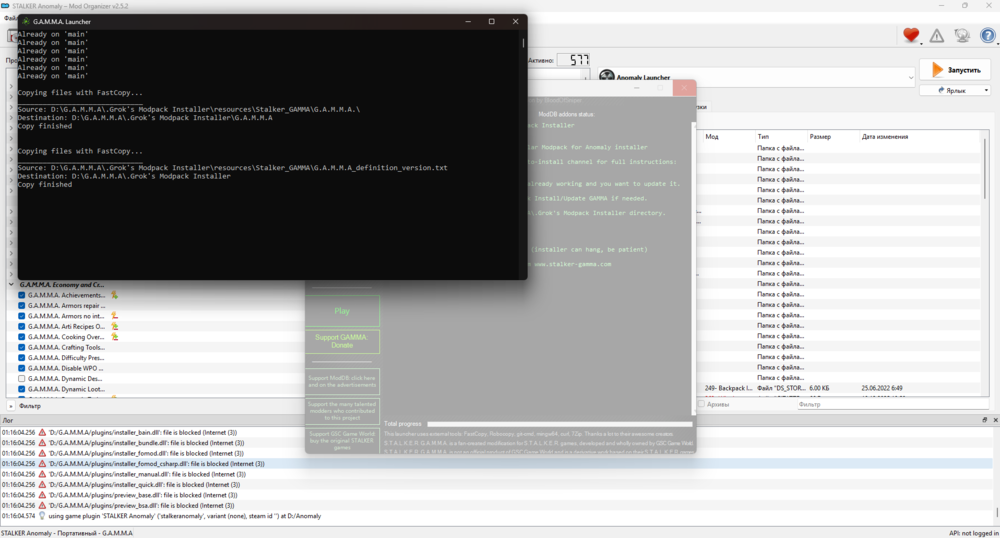The height and width of the screenshot is (538, 1000).
Task: Uncheck G.A.M.M.A. Disable WPO mod
Action: [x=22, y=368]
